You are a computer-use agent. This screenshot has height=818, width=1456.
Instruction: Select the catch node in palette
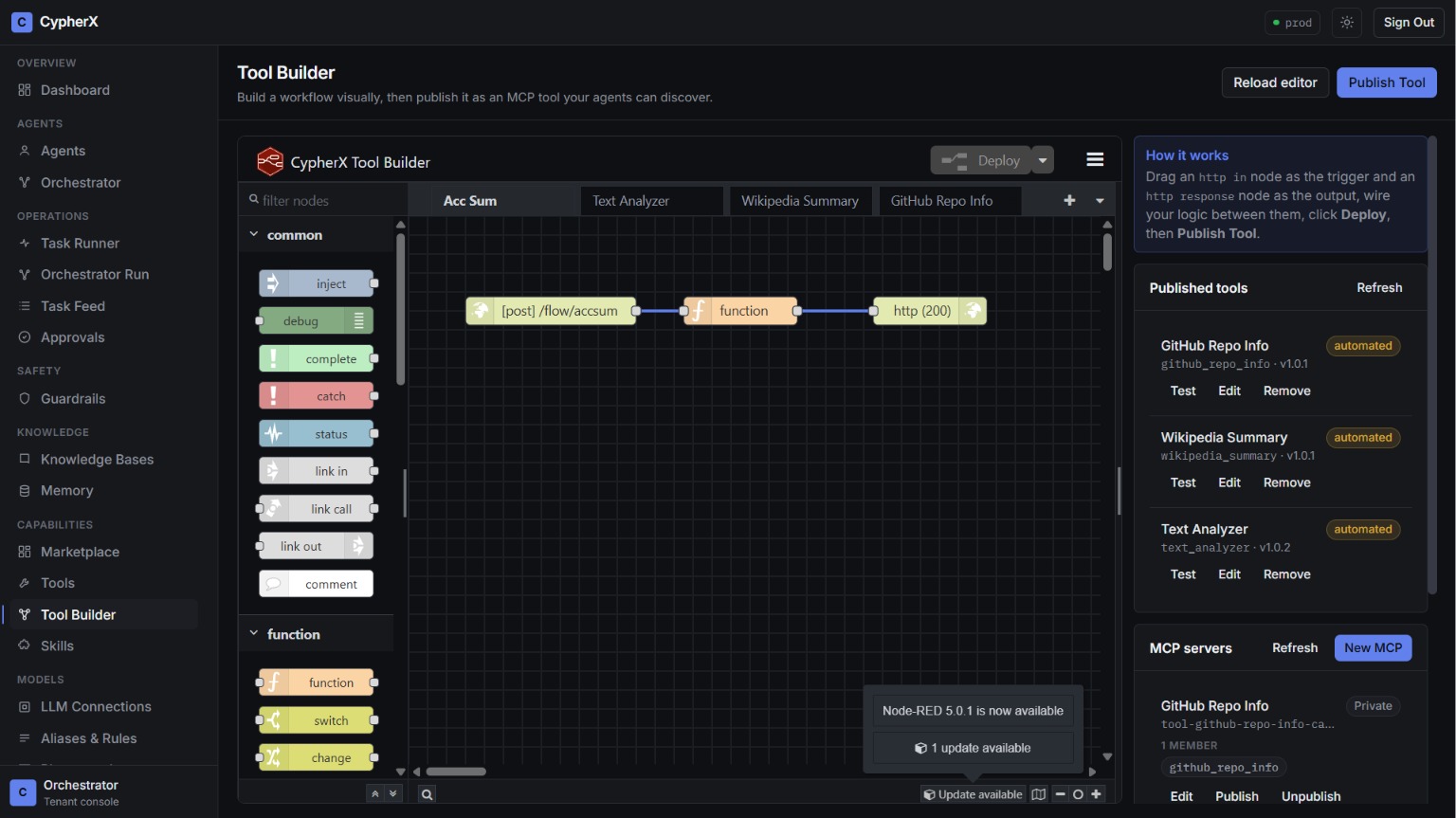317,396
